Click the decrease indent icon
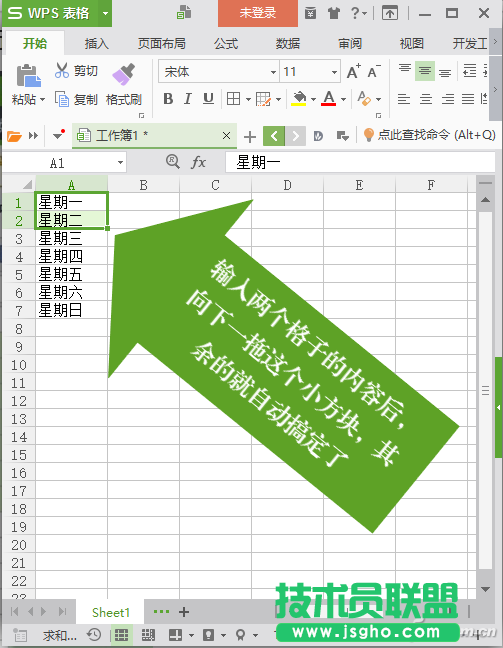Image resolution: width=503 pixels, height=648 pixels. [470, 71]
